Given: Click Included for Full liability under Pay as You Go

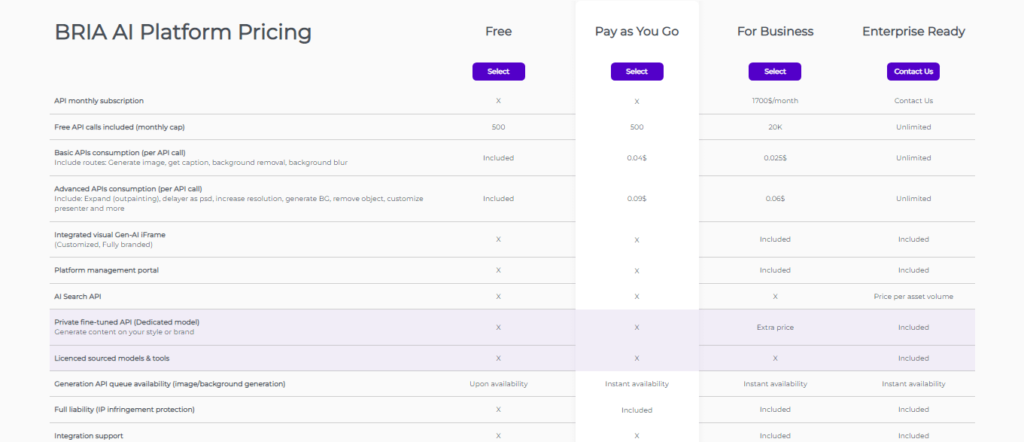Looking at the screenshot, I should coord(637,410).
